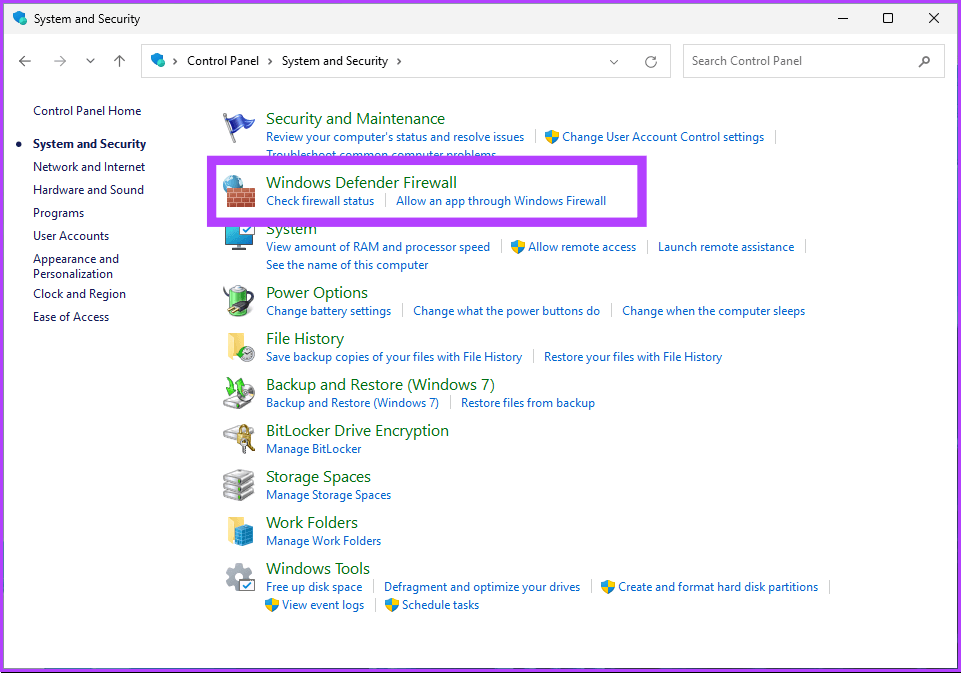Click Manage Work Folders link
Screen dimensions: 961x673
pyautogui.click(x=324, y=541)
